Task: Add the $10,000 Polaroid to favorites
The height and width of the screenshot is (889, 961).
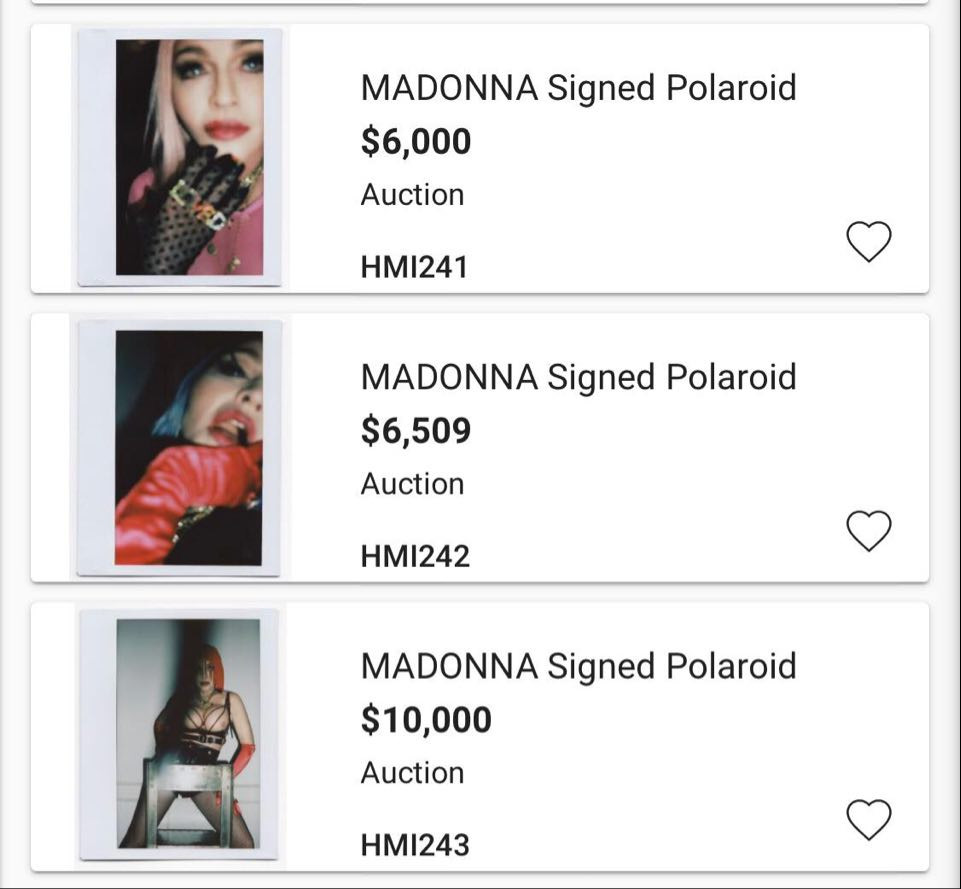Action: click(868, 820)
